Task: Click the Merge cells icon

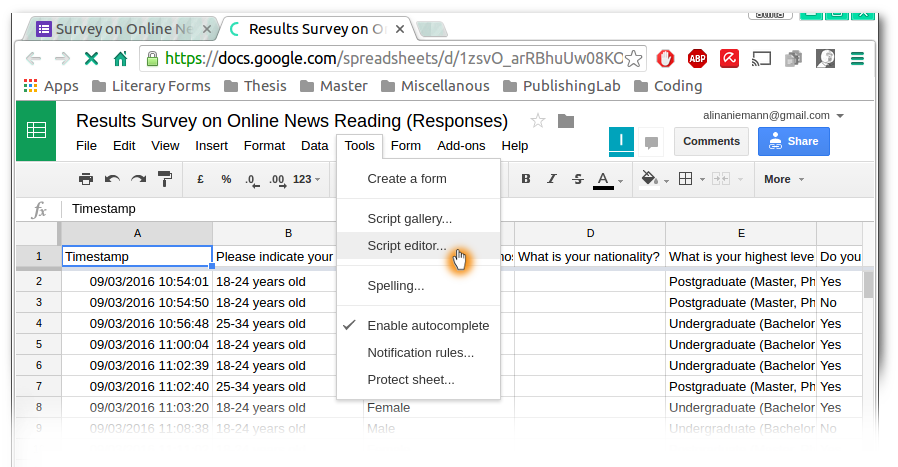Action: pos(720,179)
